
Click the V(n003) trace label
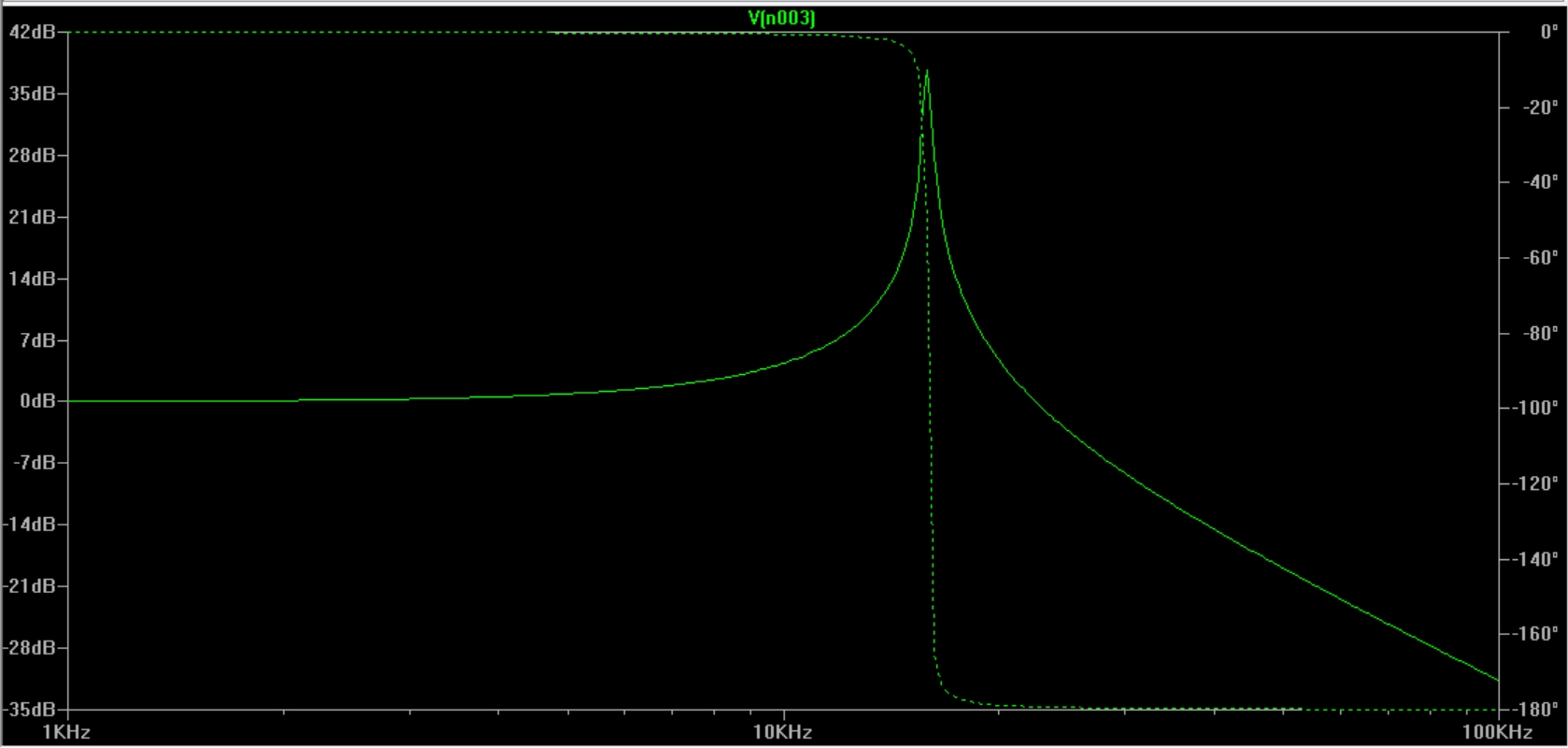click(781, 18)
